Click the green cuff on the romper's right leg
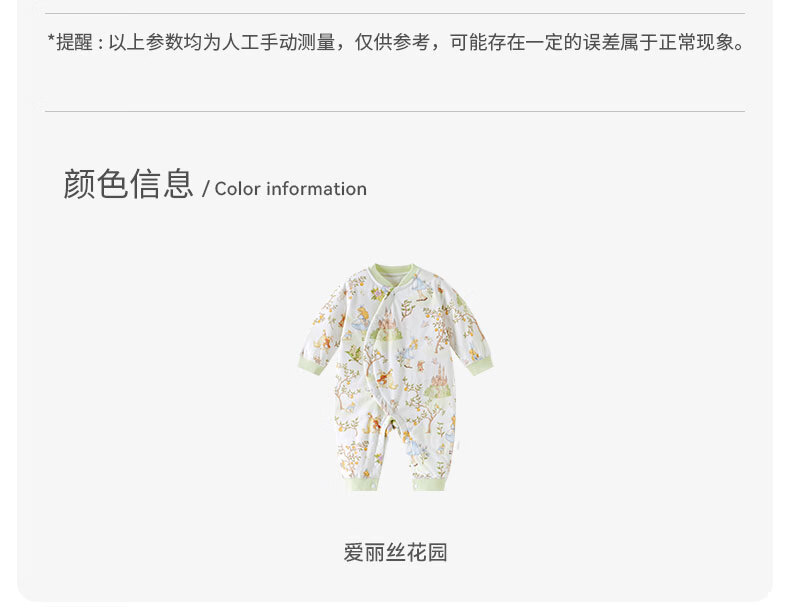 (x=429, y=485)
